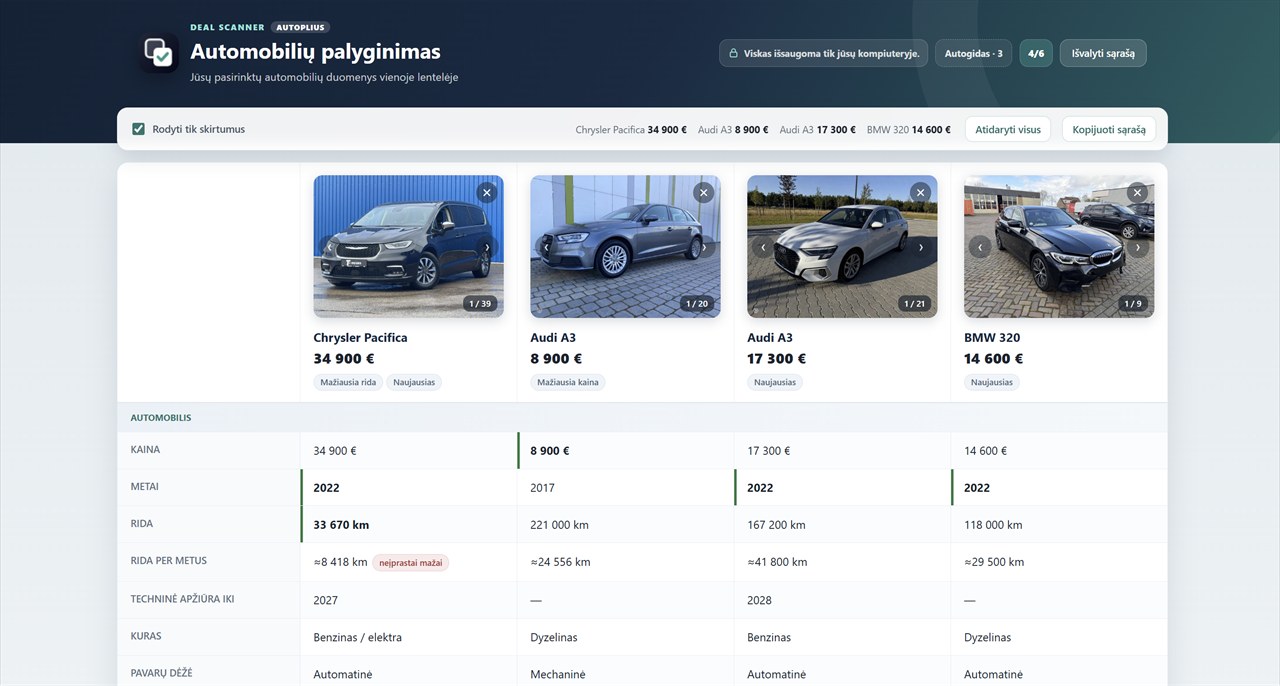The width and height of the screenshot is (1280, 686).
Task: Click Chrysler Pacifica 34 900 € summary link
Action: tap(631, 129)
